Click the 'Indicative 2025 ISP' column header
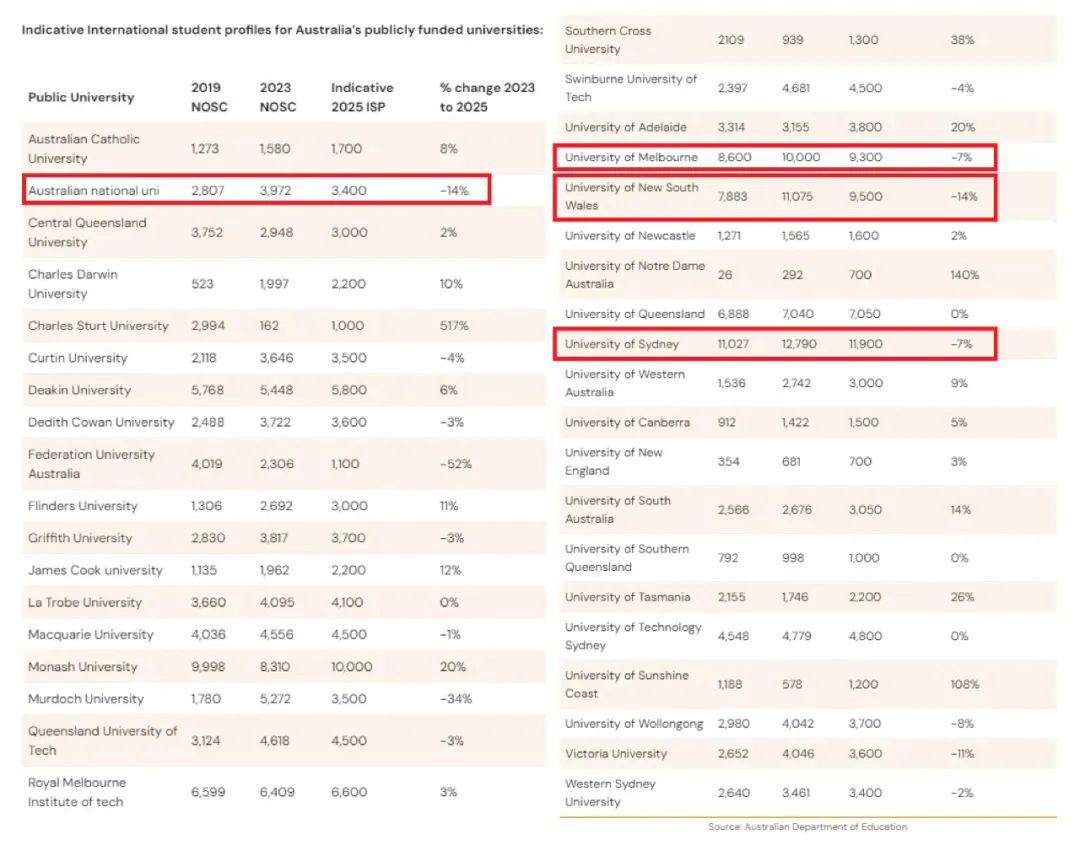The height and width of the screenshot is (845, 1080). tap(362, 97)
